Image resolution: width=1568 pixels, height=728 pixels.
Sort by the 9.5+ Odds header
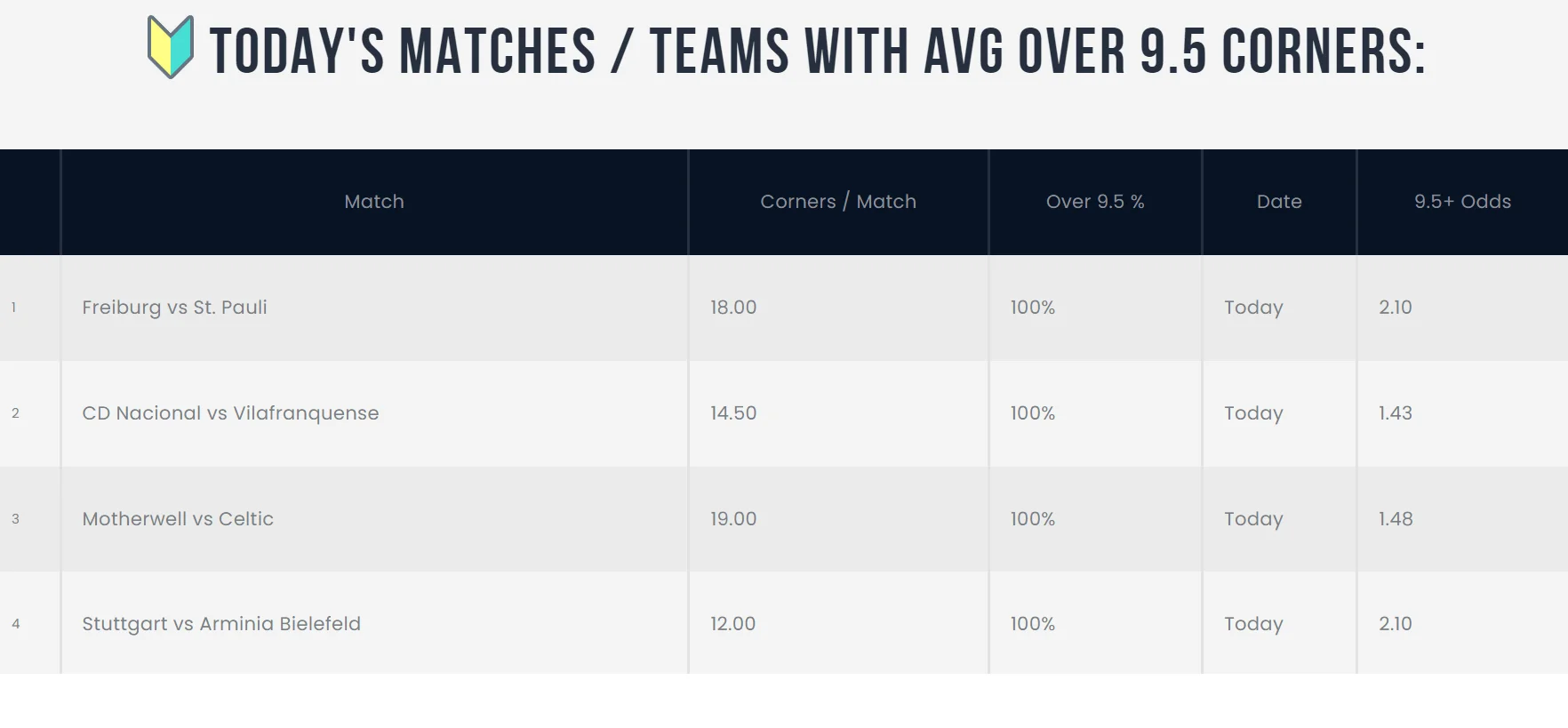point(1462,202)
